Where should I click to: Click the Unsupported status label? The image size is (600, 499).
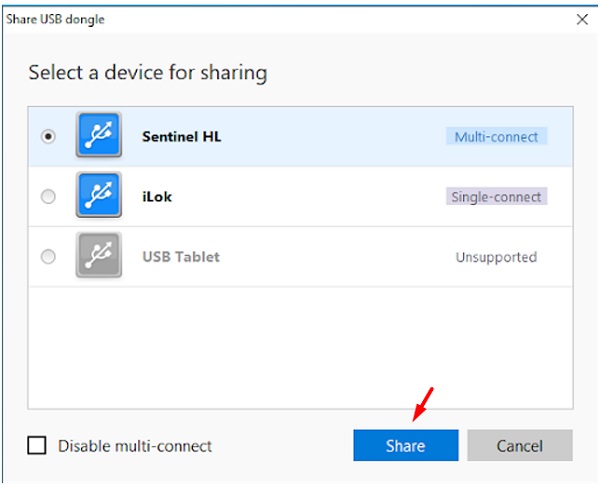tap(496, 257)
